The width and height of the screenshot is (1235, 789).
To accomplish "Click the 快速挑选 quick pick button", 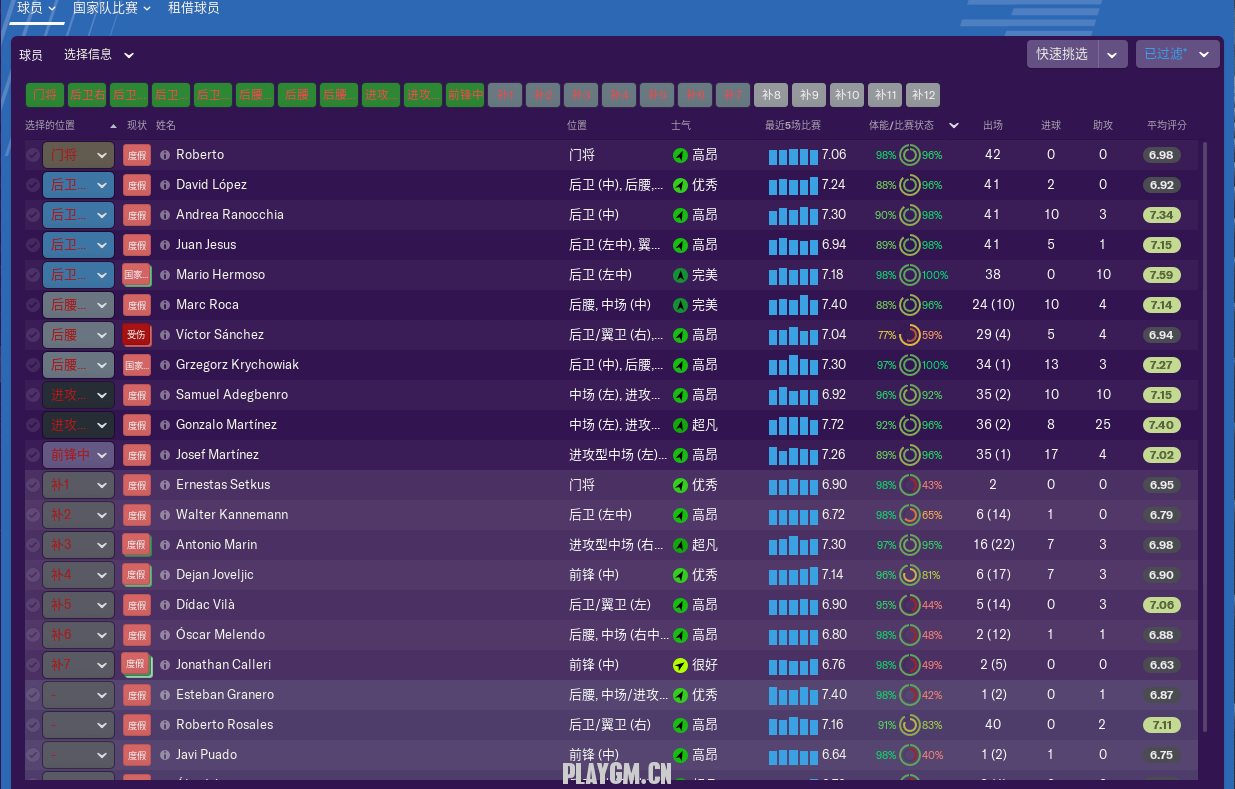I will (x=1062, y=54).
